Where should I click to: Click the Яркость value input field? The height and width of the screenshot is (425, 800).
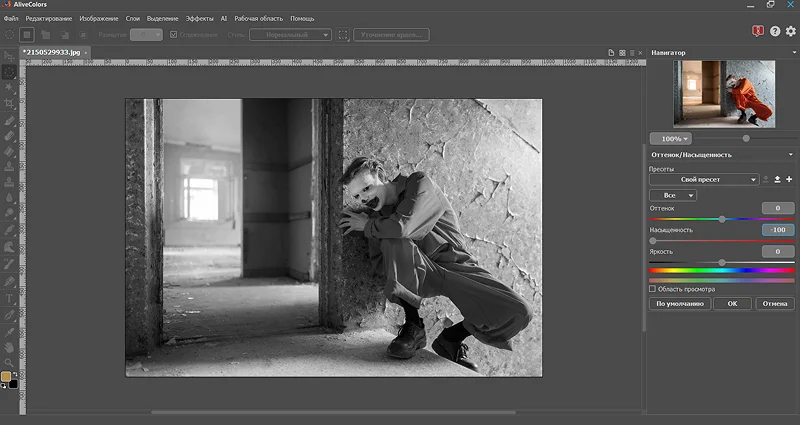[777, 252]
